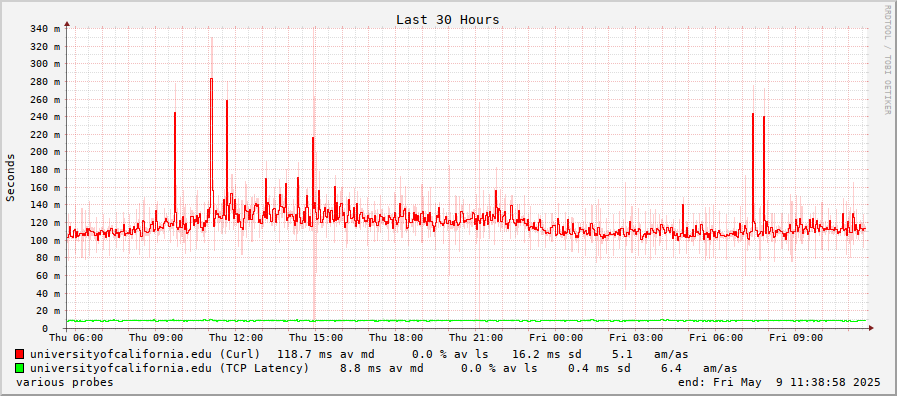The width and height of the screenshot is (897, 396).
Task: Click the '100 m' y-axis label
Action: [48, 240]
